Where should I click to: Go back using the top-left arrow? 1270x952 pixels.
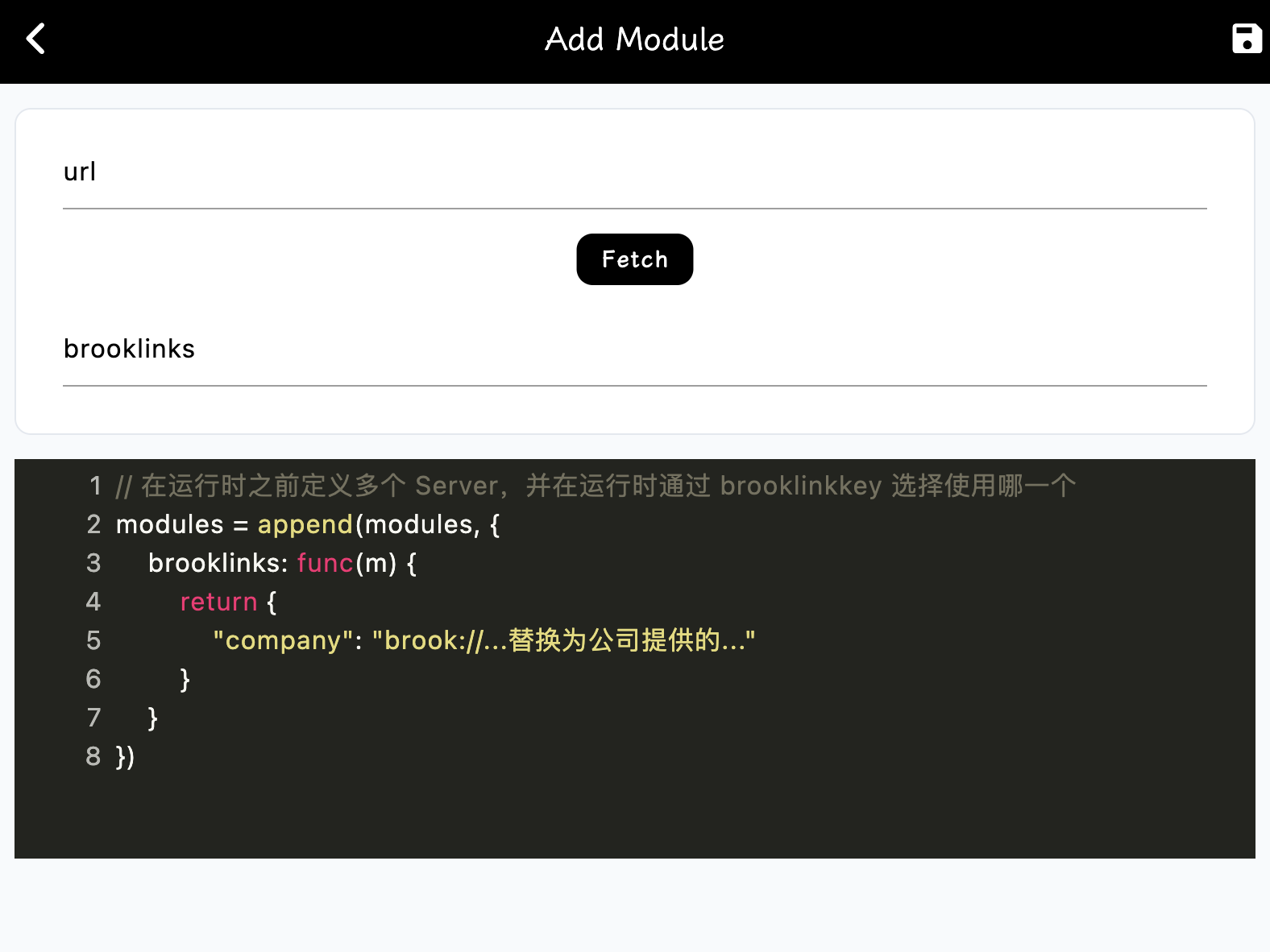click(35, 39)
